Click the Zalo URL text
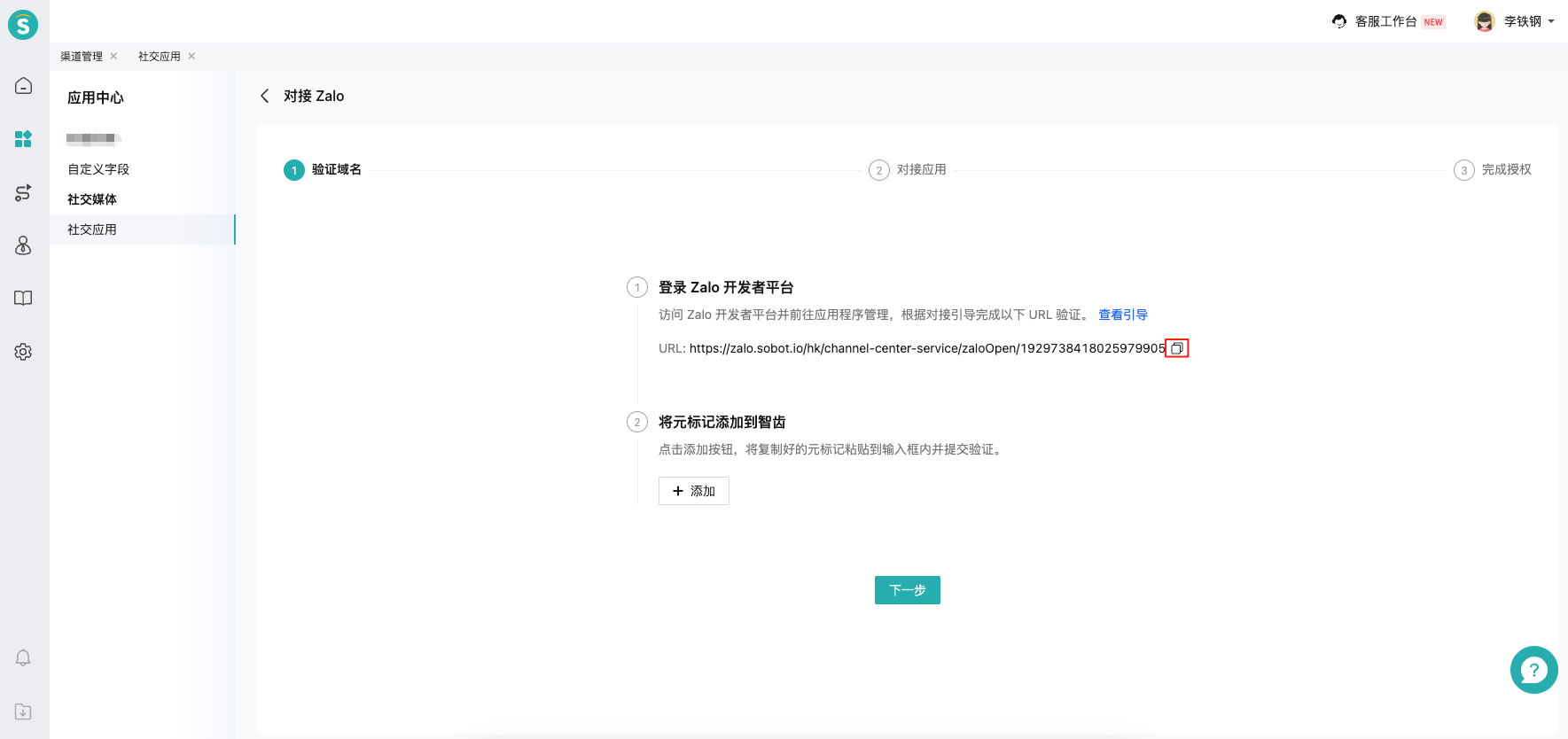Viewport: 1568px width, 739px height. [927, 348]
